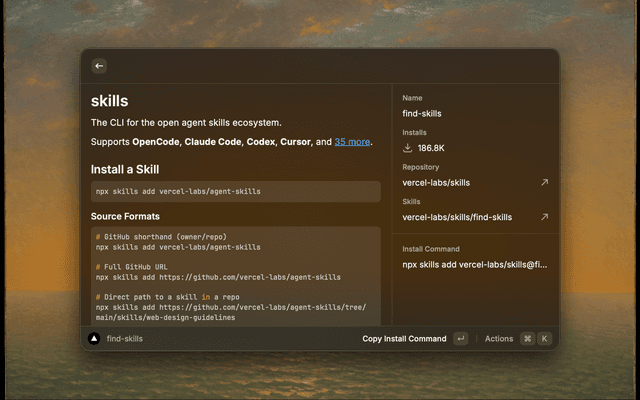
Task: Click the back arrow button
Action: coord(99,66)
